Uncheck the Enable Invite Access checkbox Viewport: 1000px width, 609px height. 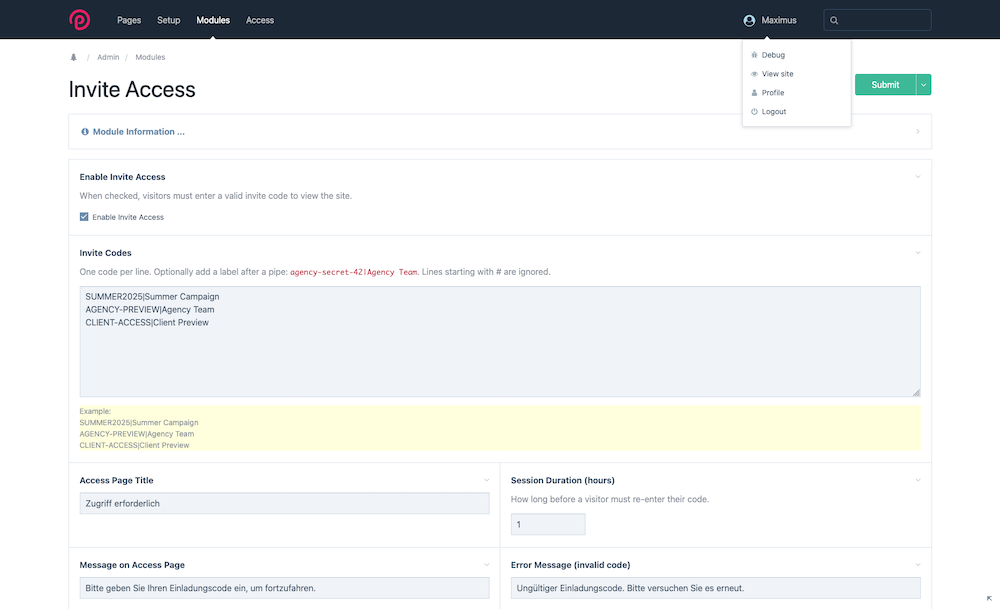click(84, 217)
